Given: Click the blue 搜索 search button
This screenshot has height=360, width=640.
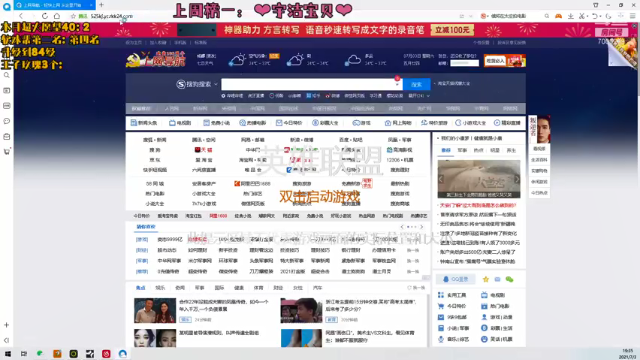Looking at the screenshot, I should pyautogui.click(x=416, y=84).
